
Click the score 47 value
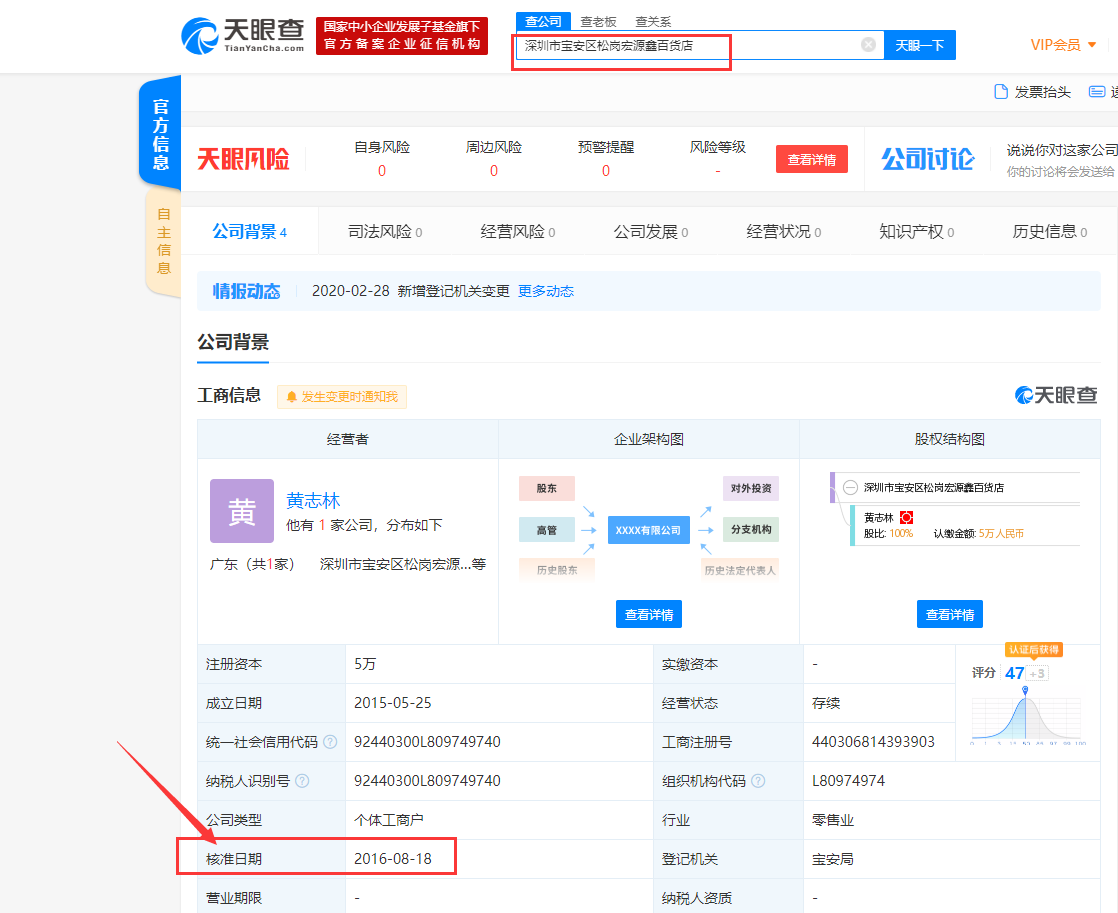click(x=1014, y=673)
